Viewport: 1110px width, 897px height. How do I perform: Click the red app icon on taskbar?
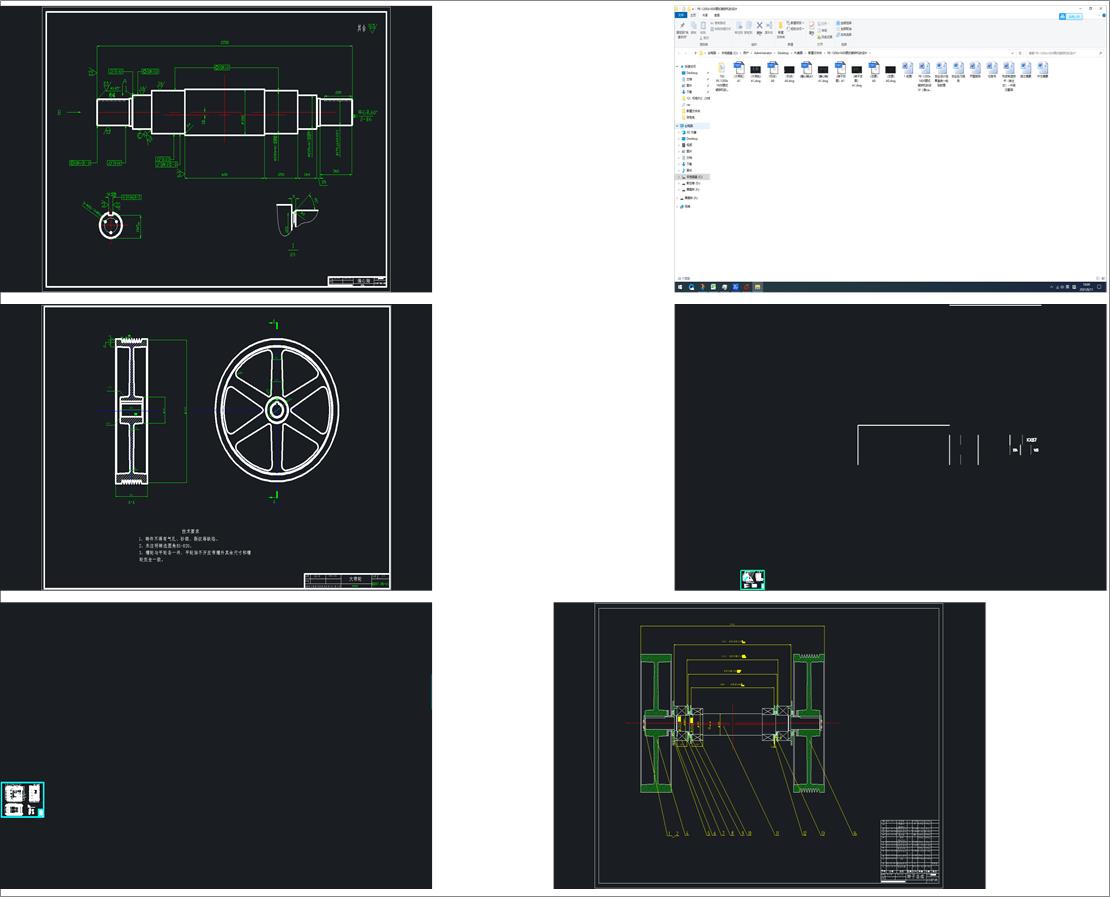coord(746,287)
